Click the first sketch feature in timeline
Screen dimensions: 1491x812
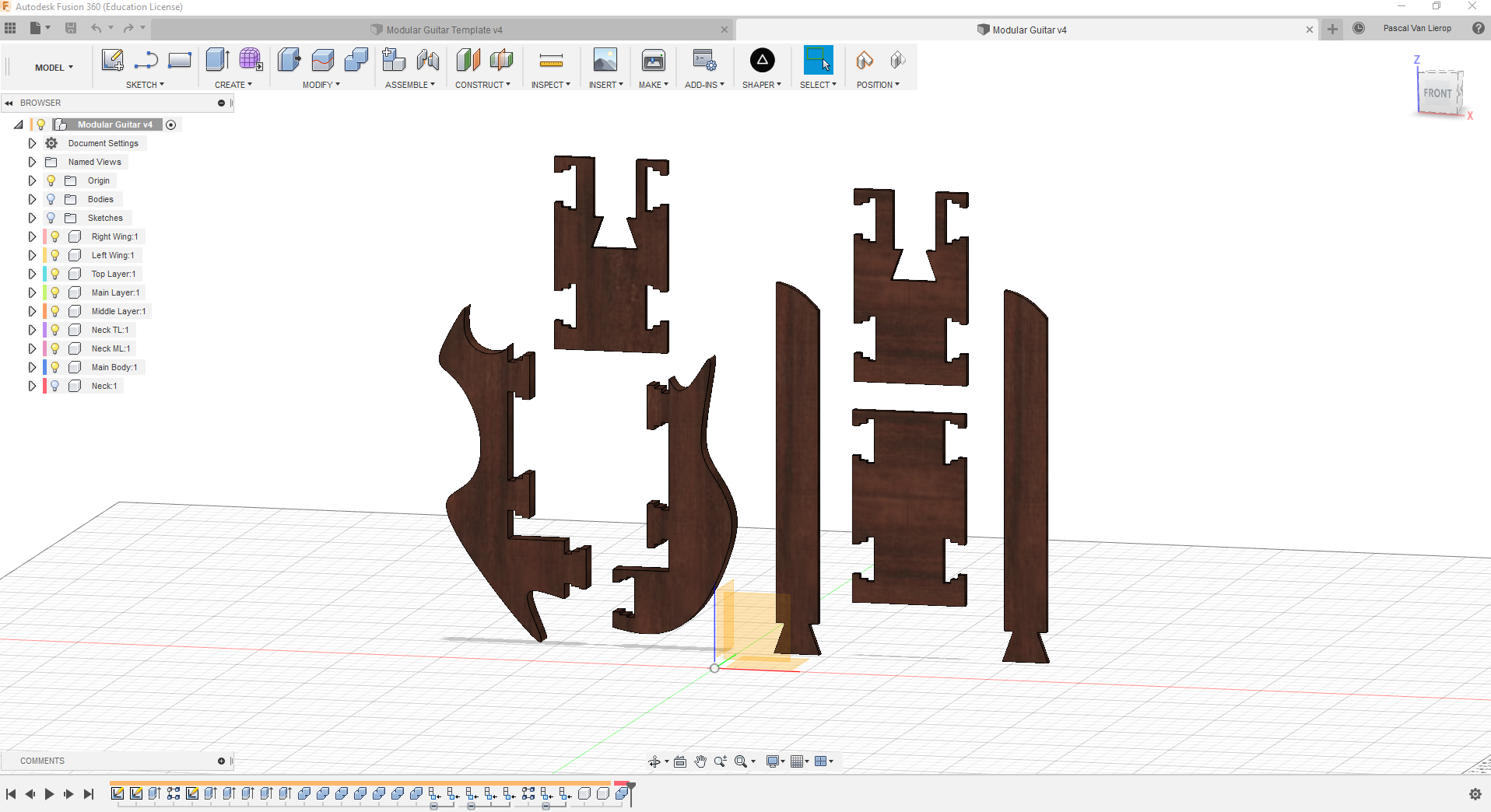pyautogui.click(x=118, y=793)
